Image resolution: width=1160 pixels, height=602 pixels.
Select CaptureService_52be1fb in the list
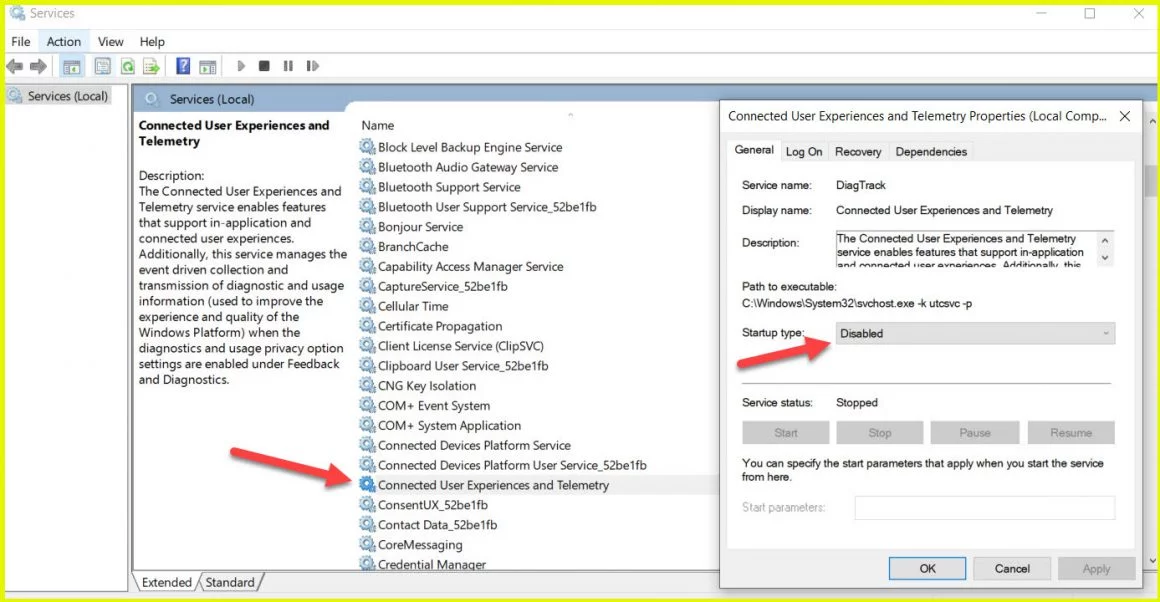(x=434, y=286)
